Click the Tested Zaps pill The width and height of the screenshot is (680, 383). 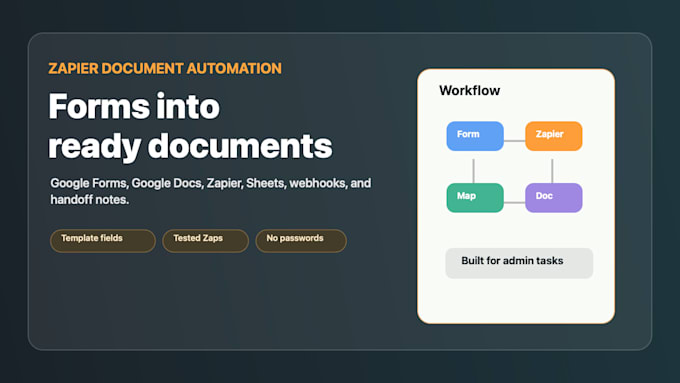click(x=206, y=241)
